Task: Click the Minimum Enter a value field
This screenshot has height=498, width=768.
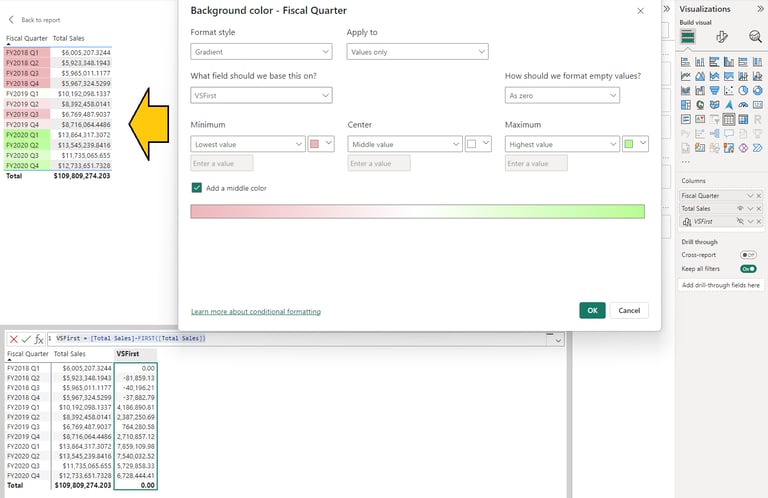Action: click(x=222, y=163)
